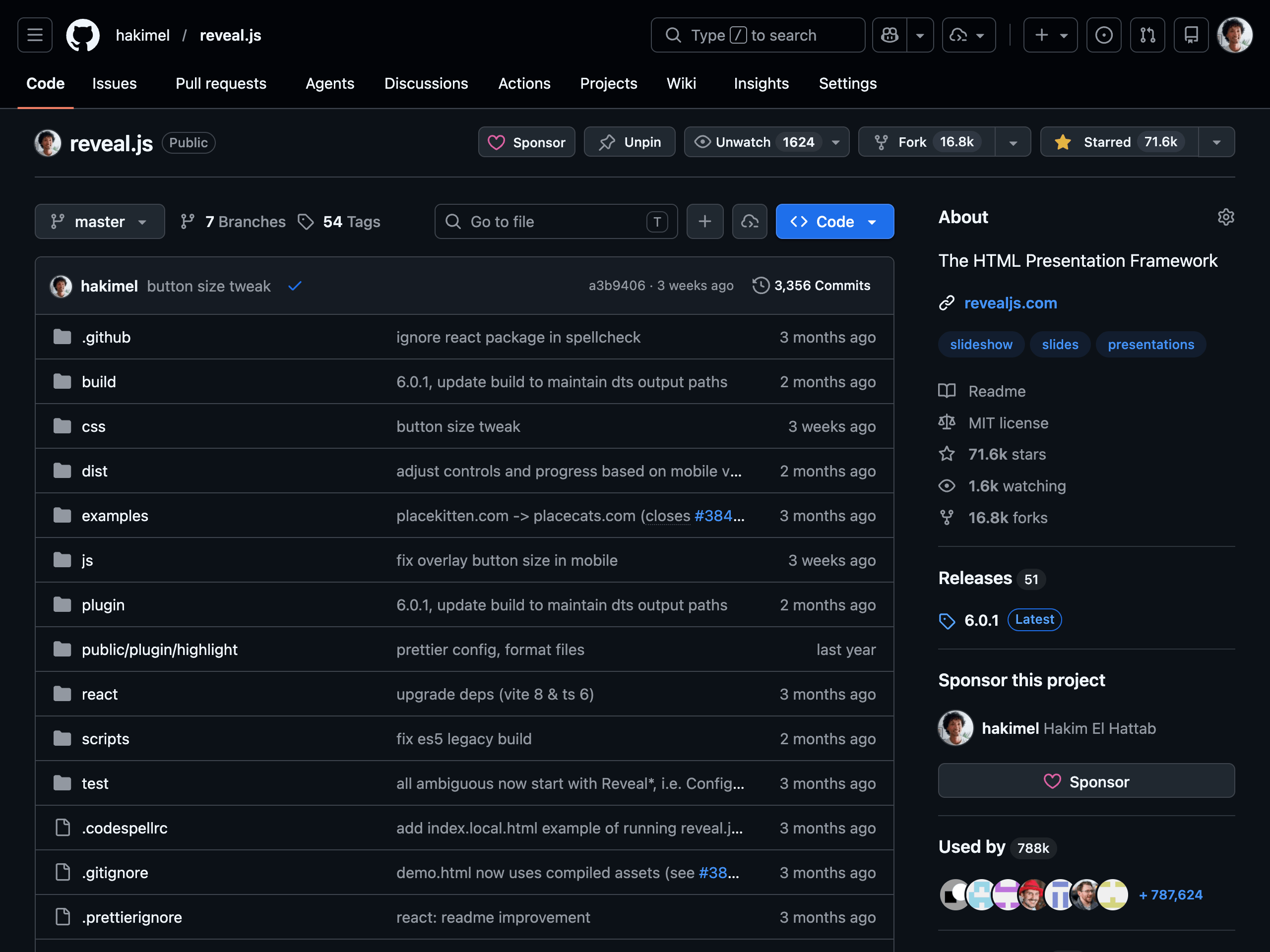Open the Discussions tab
The width and height of the screenshot is (1270, 952).
pos(426,83)
